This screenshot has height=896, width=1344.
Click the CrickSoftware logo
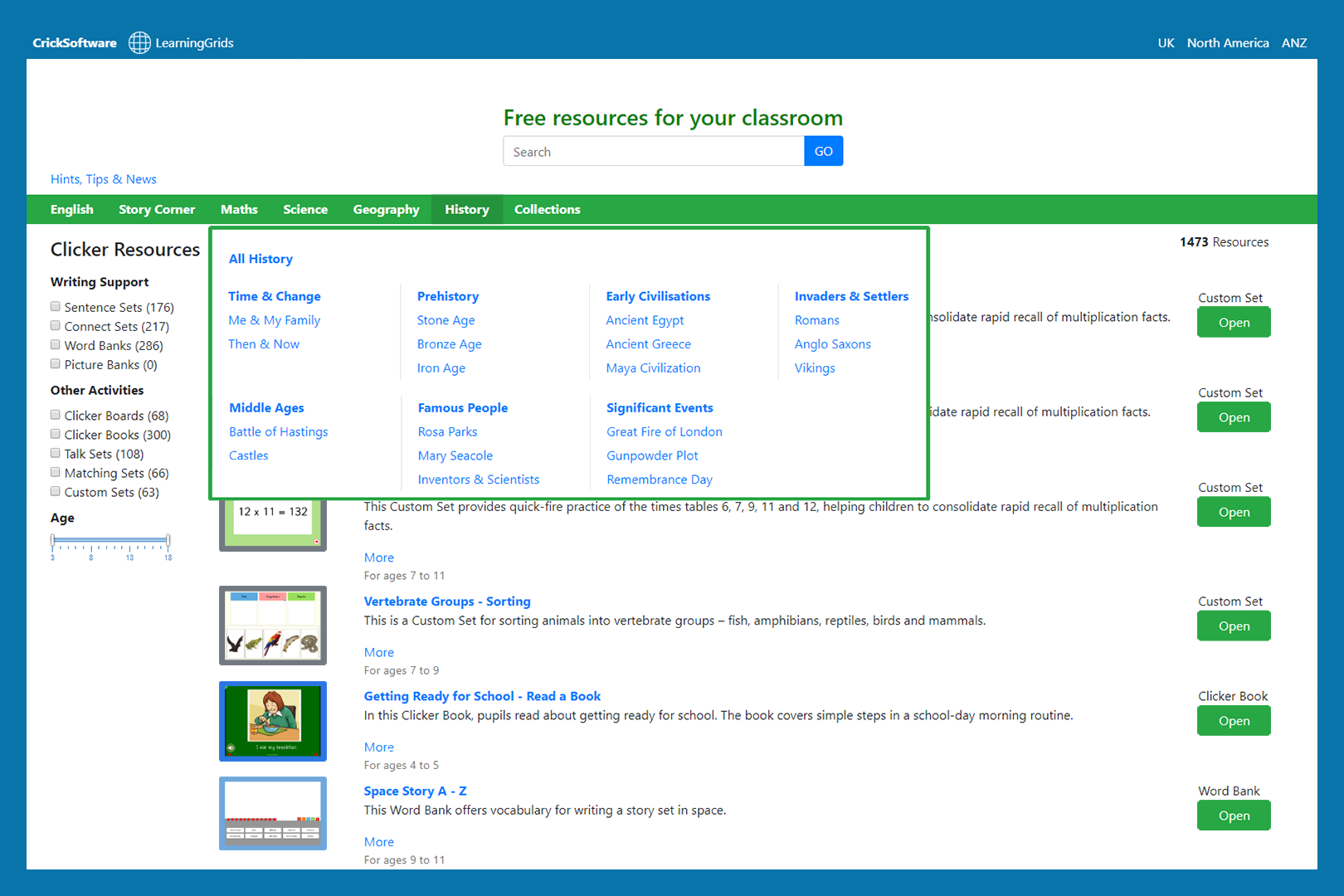tap(75, 43)
